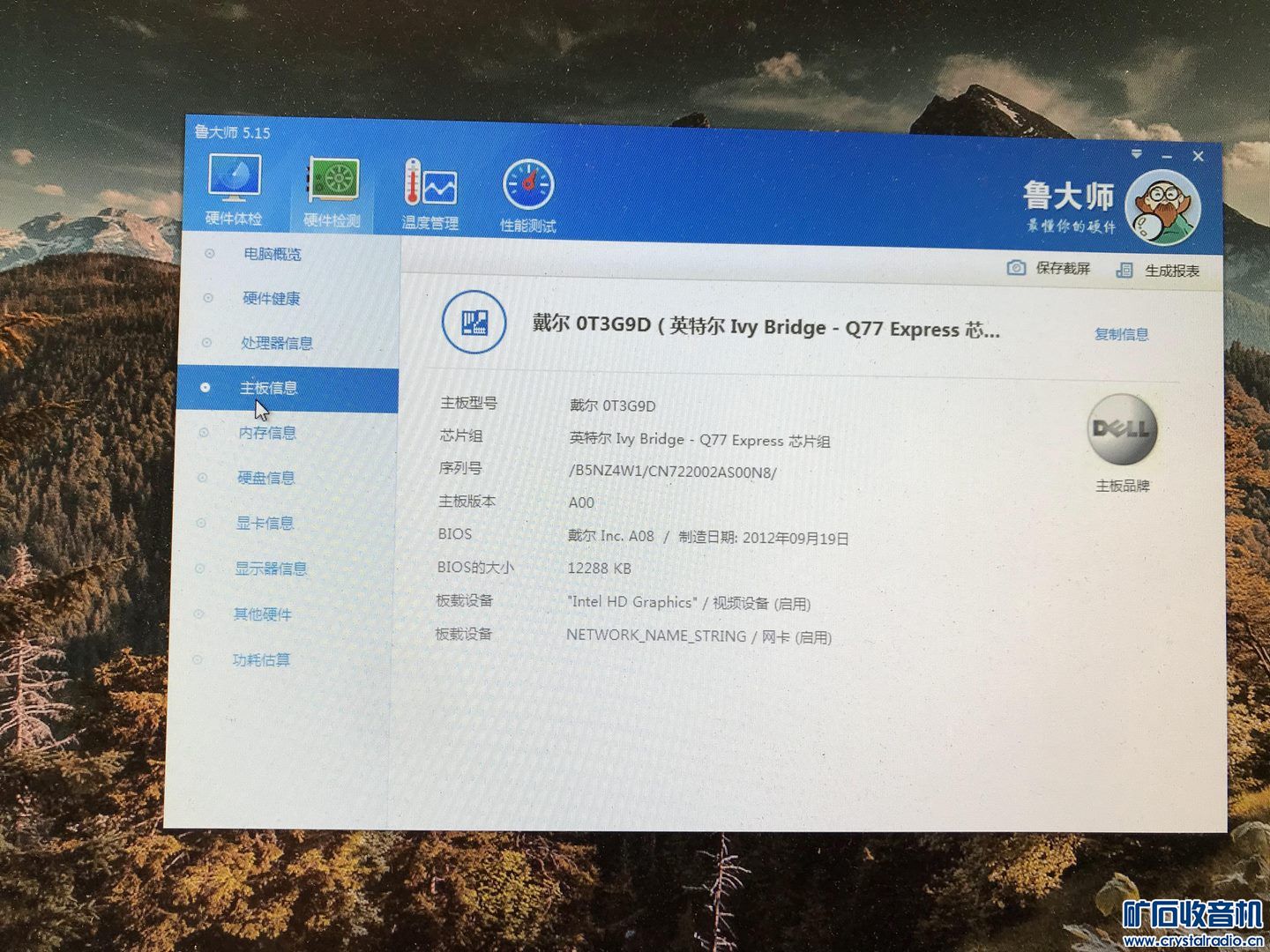The image size is (1270, 952).
Task: Select 其他硬件 in the sidebar
Action: (x=263, y=614)
